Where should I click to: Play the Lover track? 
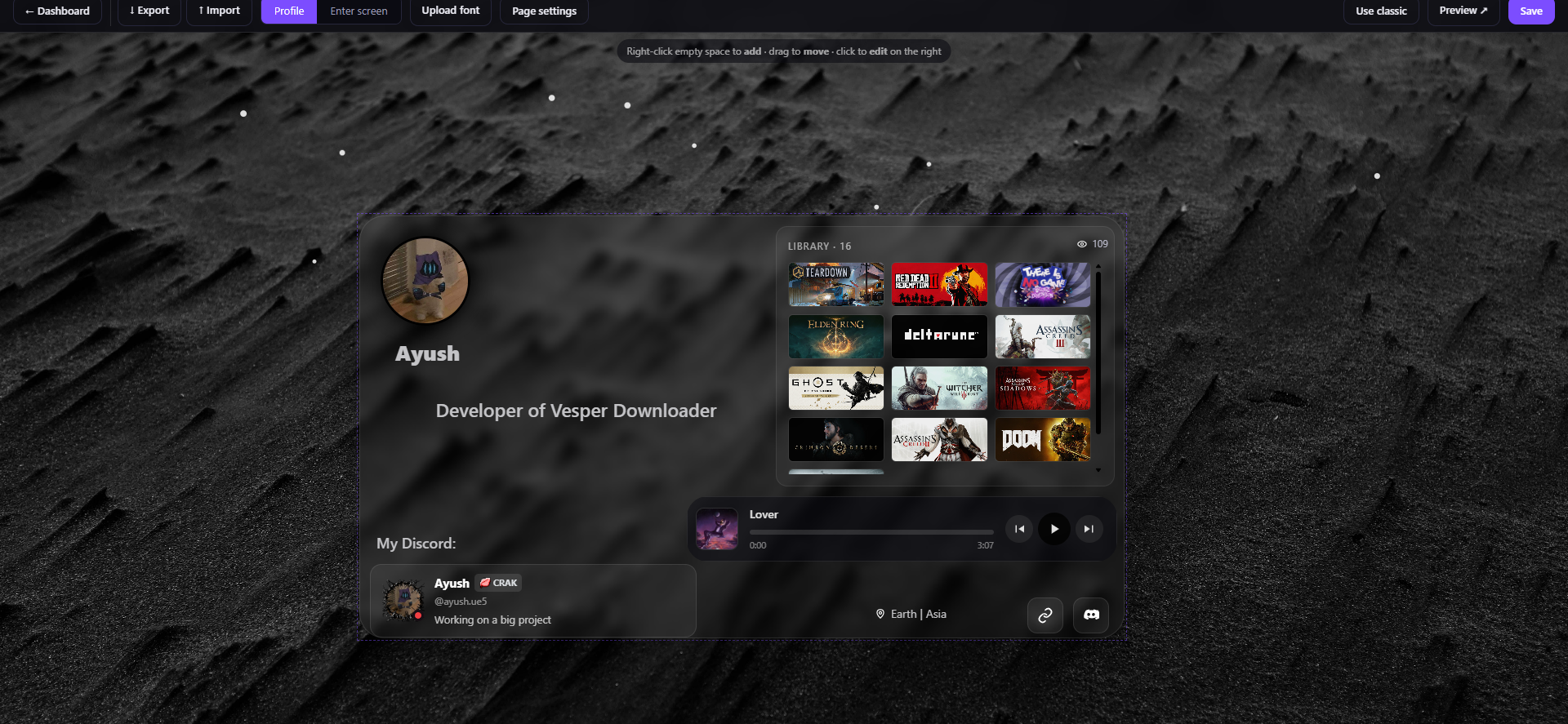tap(1054, 529)
